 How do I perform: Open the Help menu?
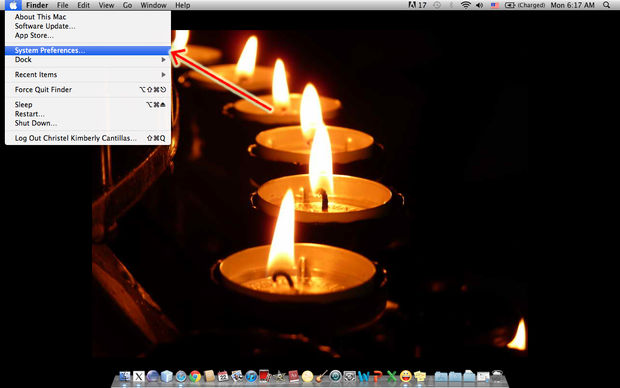click(x=183, y=5)
